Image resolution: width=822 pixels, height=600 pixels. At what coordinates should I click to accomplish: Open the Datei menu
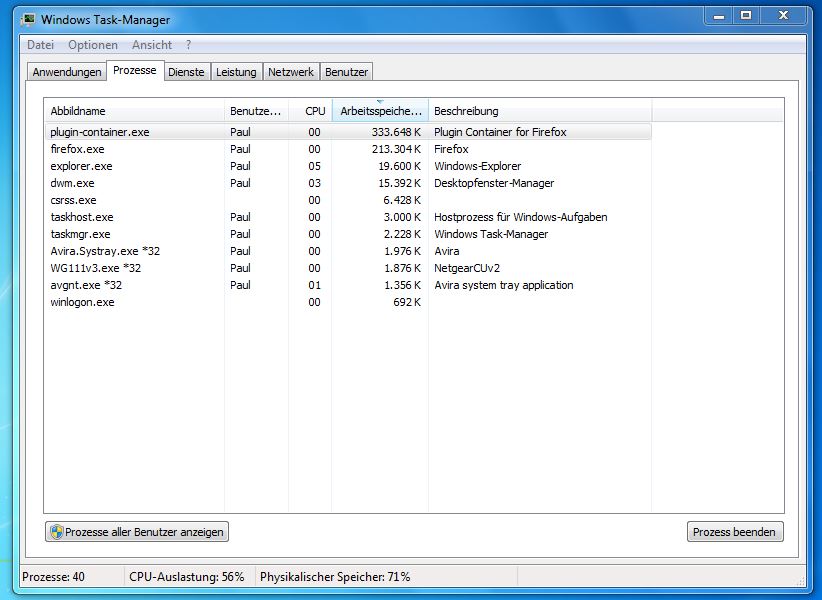click(x=40, y=45)
